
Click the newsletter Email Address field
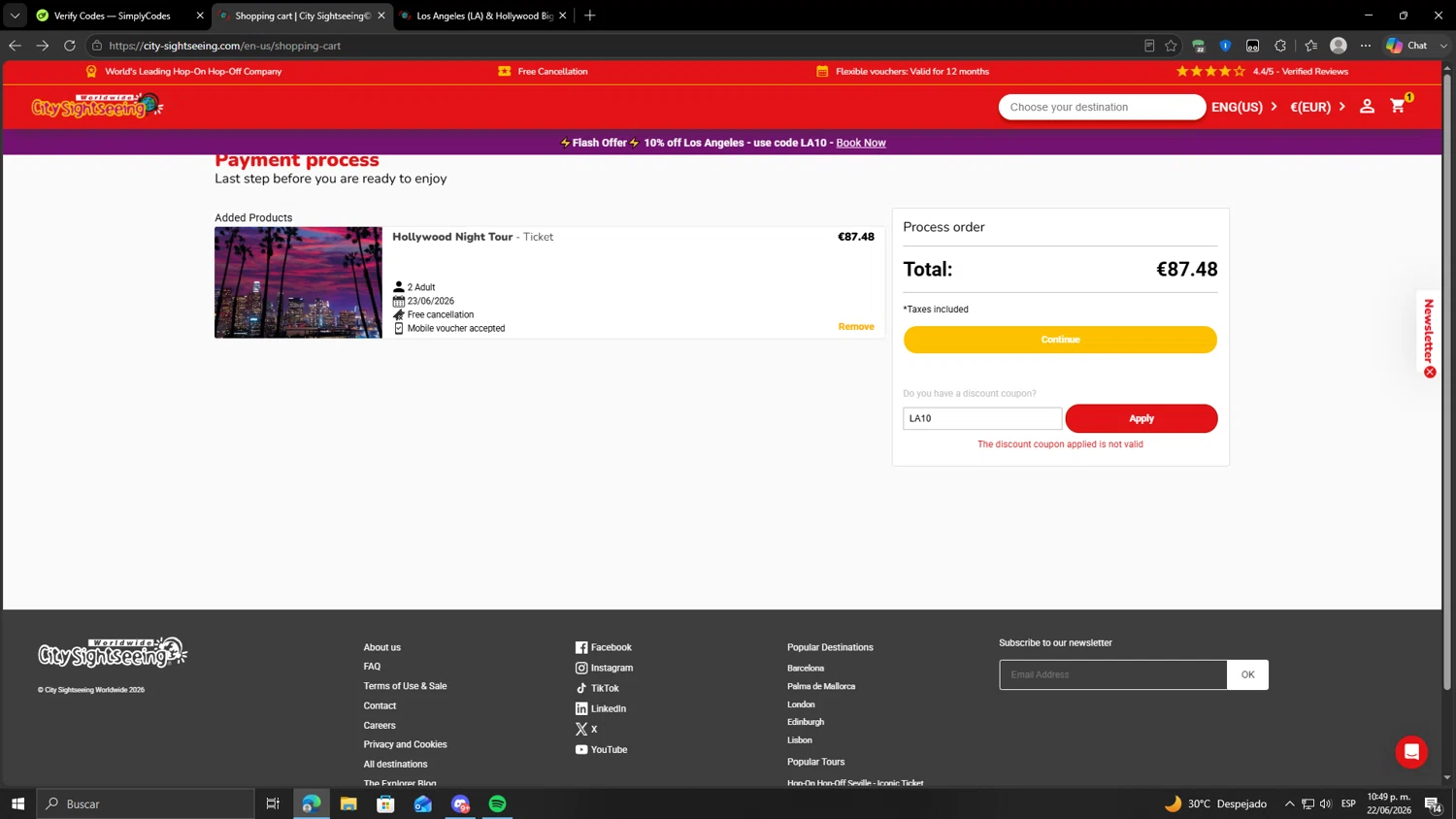pos(1113,674)
